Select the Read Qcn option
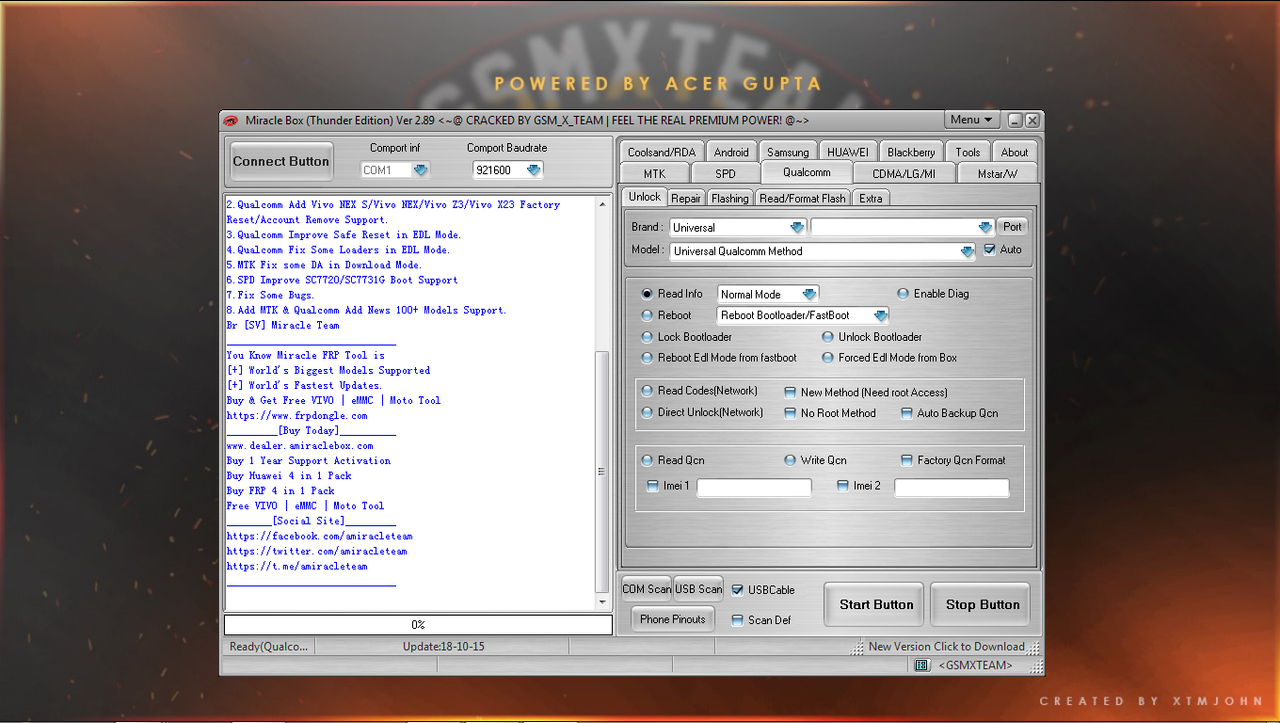 [x=647, y=460]
